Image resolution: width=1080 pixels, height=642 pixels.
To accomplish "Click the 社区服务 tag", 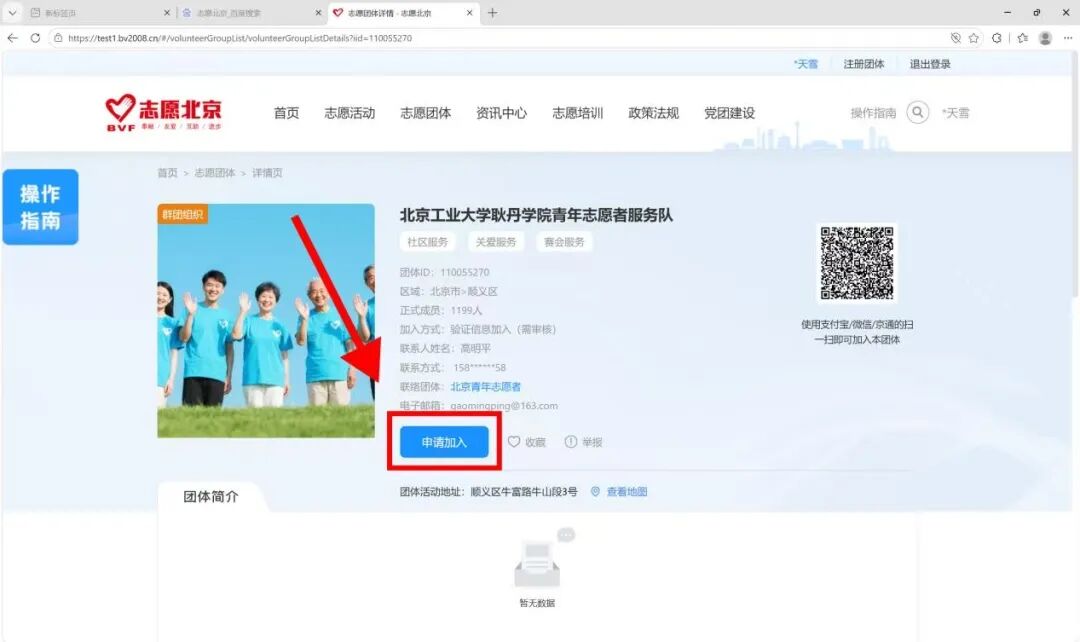I will [x=428, y=242].
